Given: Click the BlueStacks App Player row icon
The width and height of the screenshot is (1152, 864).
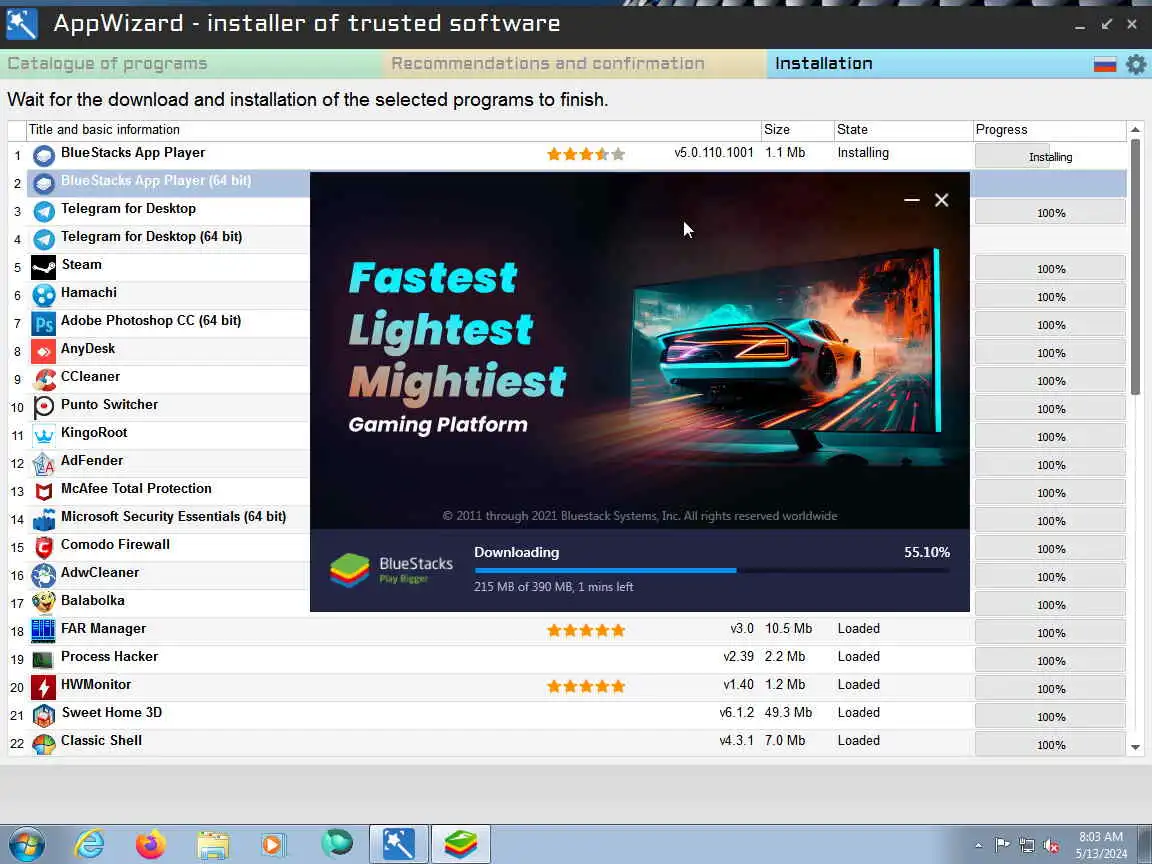Looking at the screenshot, I should tap(44, 156).
